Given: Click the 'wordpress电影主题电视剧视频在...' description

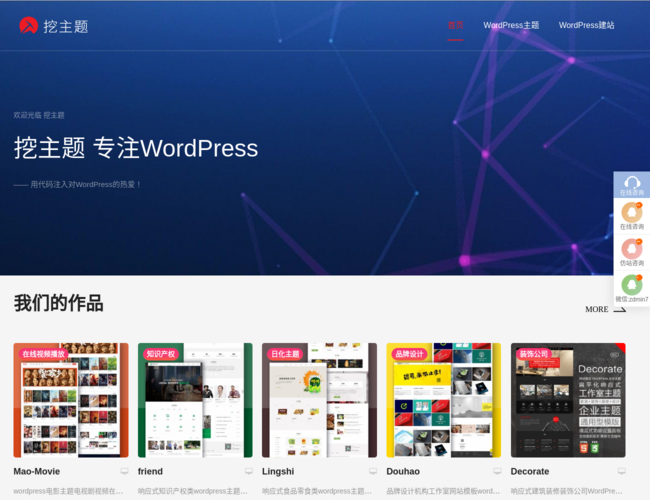Looking at the screenshot, I should [x=68, y=491].
